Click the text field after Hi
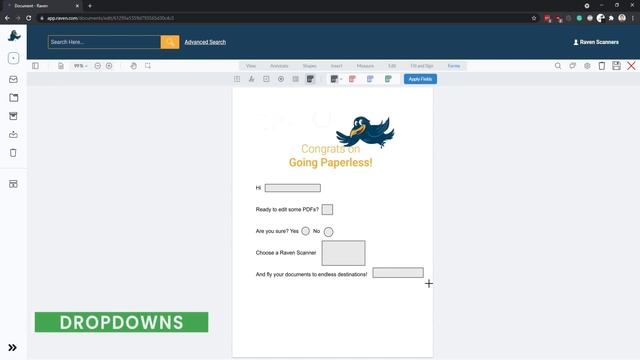The height and width of the screenshot is (360, 640). tap(293, 188)
